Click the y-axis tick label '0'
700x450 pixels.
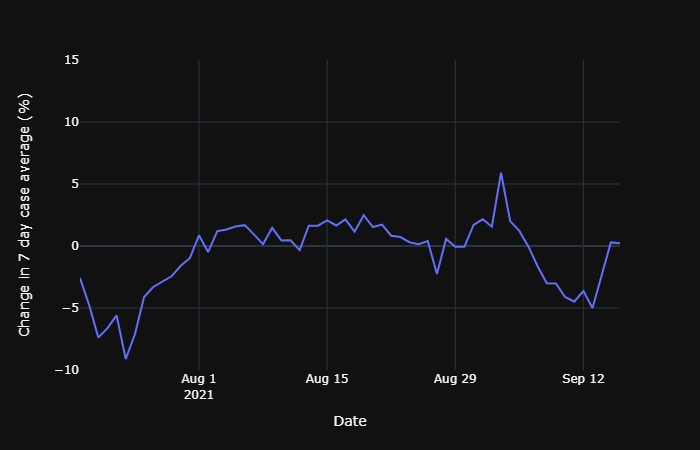[75, 246]
